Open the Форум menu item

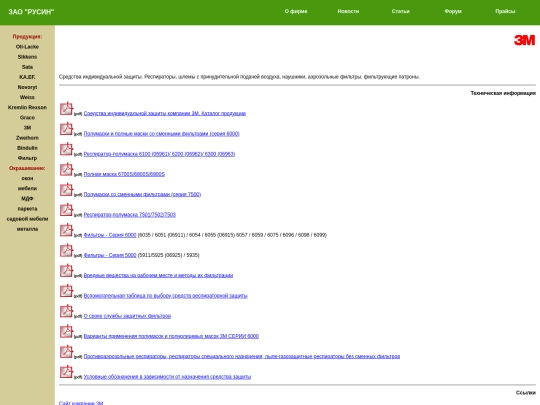pos(453,11)
